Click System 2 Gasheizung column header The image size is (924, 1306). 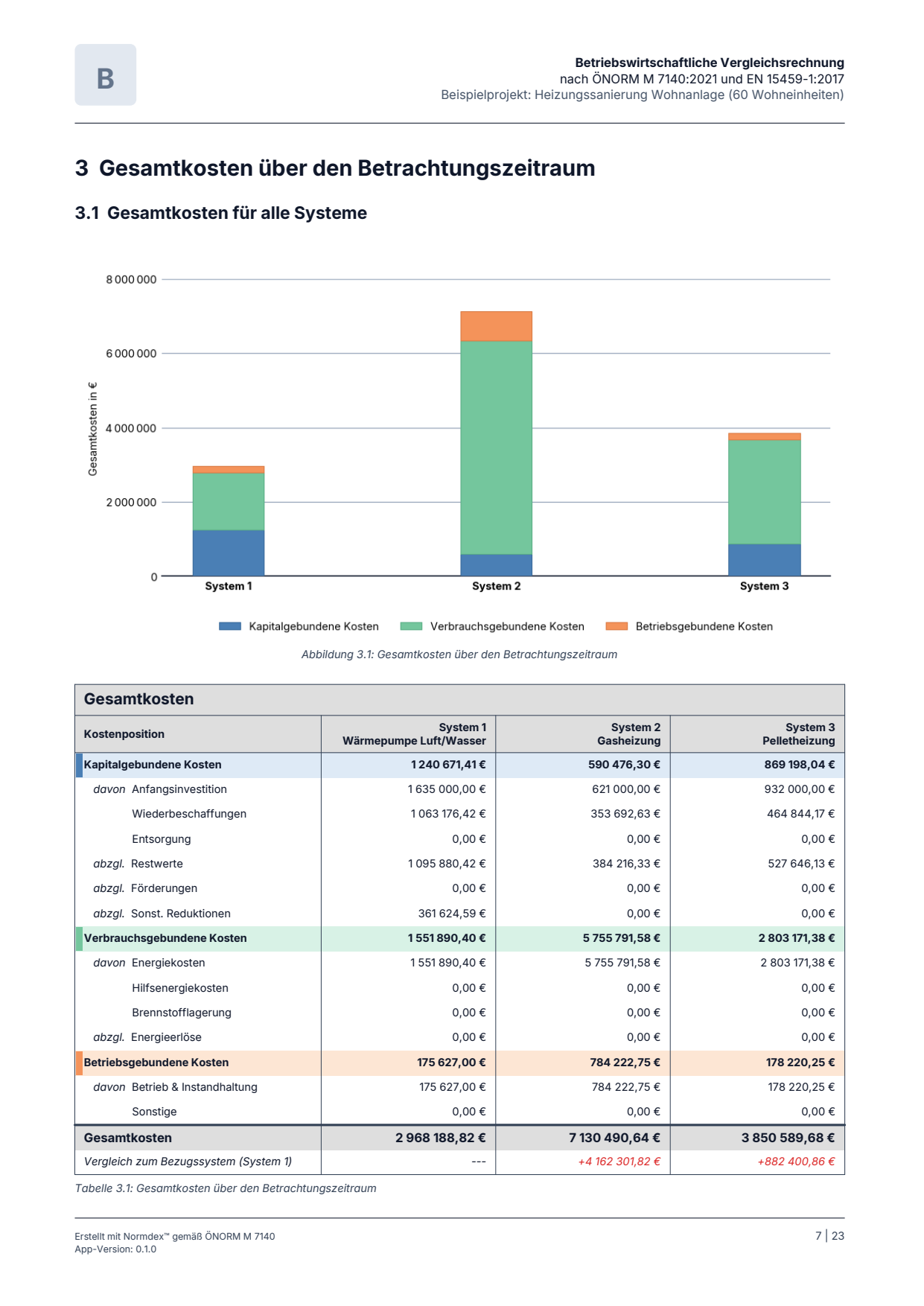(x=583, y=734)
